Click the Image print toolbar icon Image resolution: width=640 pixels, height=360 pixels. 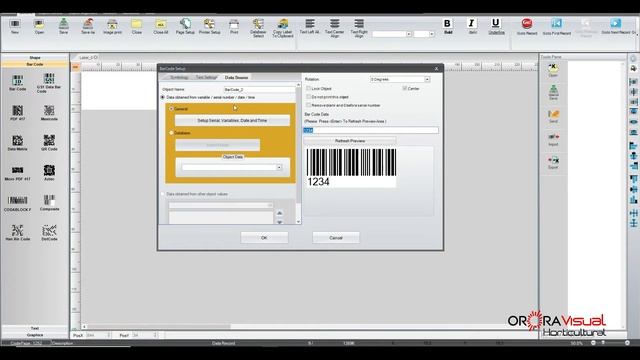[112, 26]
